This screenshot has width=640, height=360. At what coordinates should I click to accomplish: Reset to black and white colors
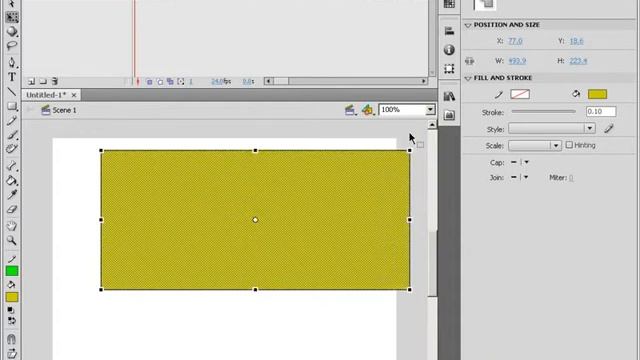point(11,310)
